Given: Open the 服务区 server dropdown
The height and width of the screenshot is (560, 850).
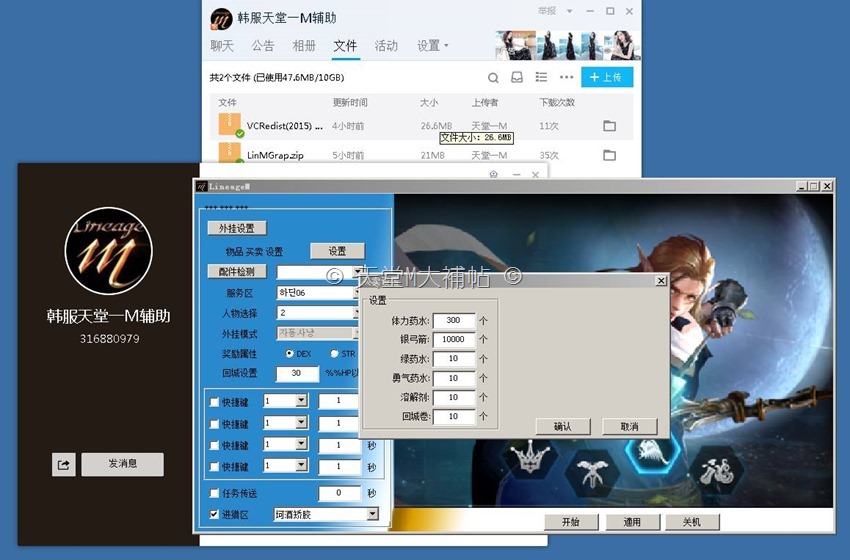Looking at the screenshot, I should [x=318, y=293].
